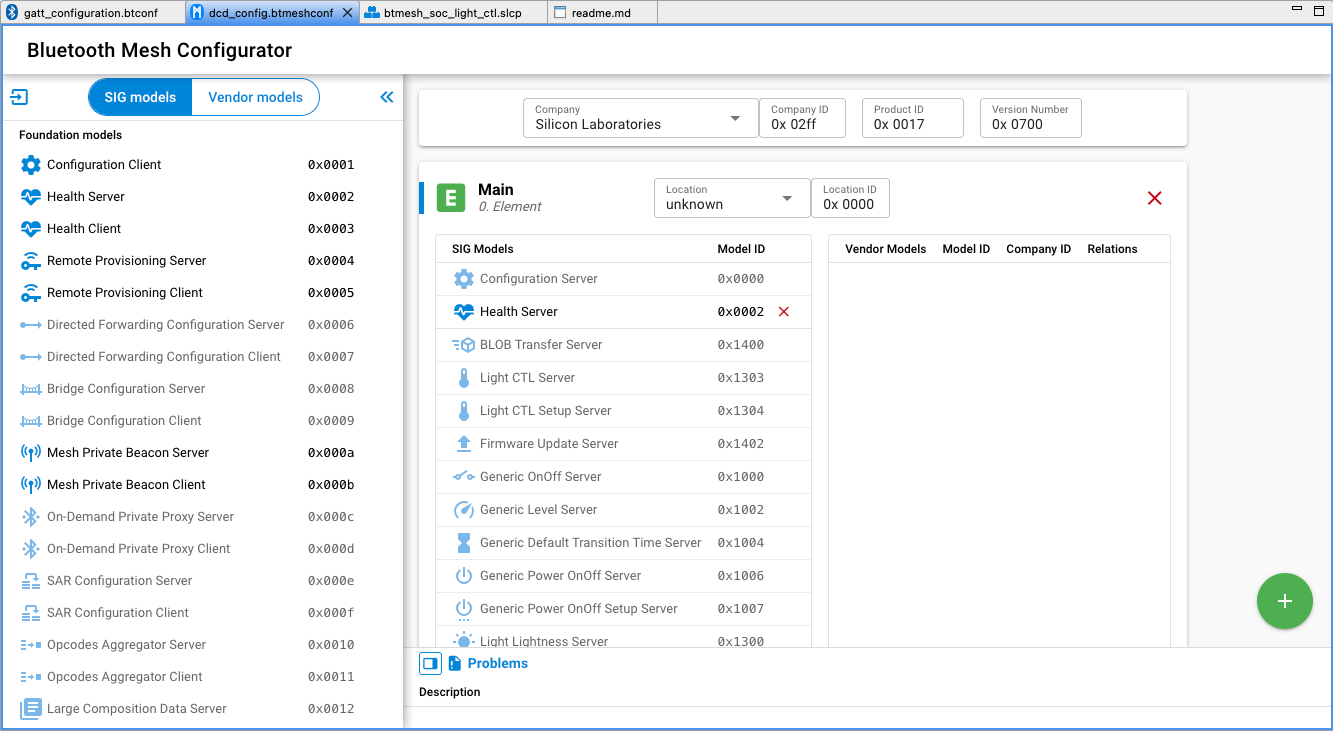Open the Location dropdown set to unknown

tap(731, 198)
